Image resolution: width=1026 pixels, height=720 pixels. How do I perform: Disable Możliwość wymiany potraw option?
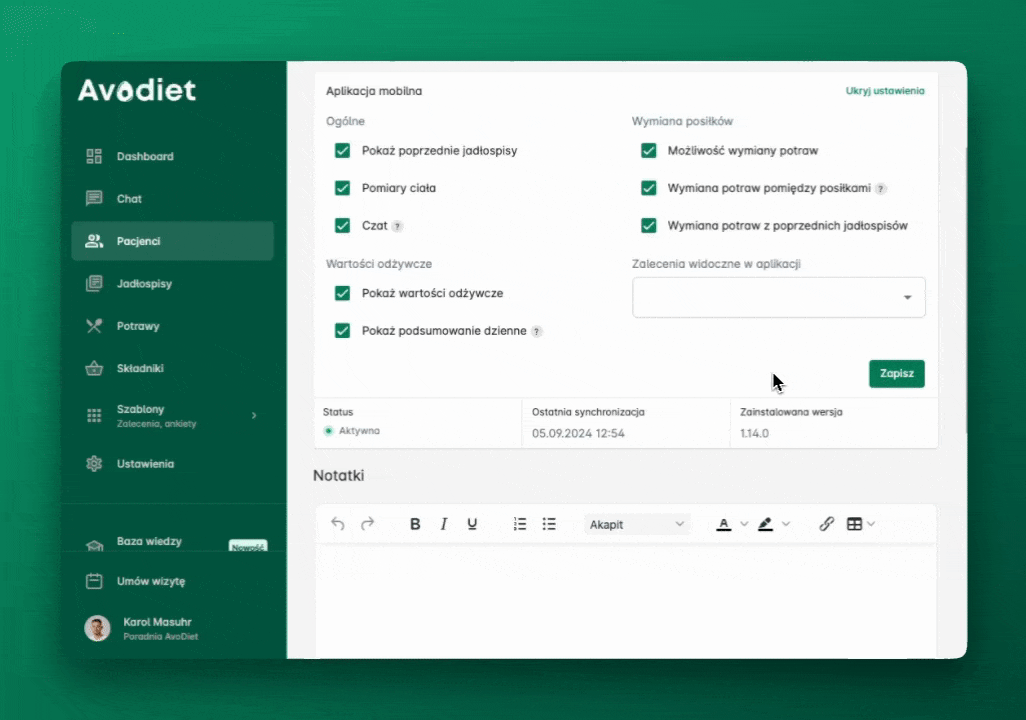coord(649,151)
